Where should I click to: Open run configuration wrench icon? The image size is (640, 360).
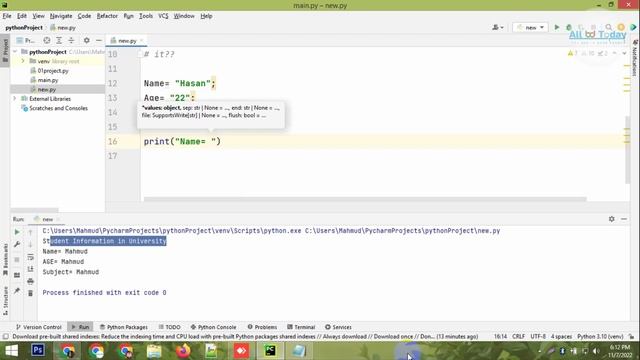click(x=17, y=244)
